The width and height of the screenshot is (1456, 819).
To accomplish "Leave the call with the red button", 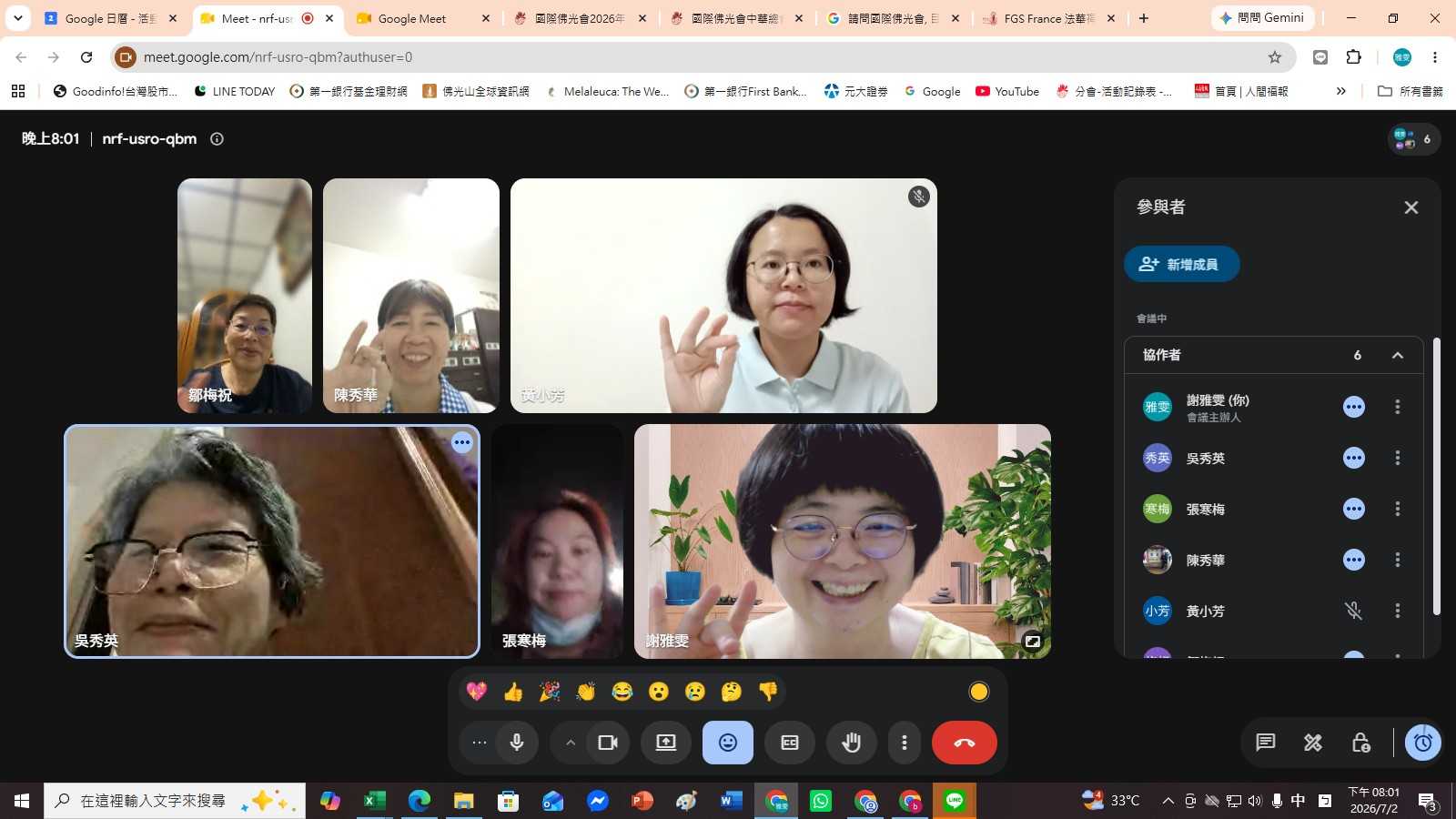I will coord(965,743).
